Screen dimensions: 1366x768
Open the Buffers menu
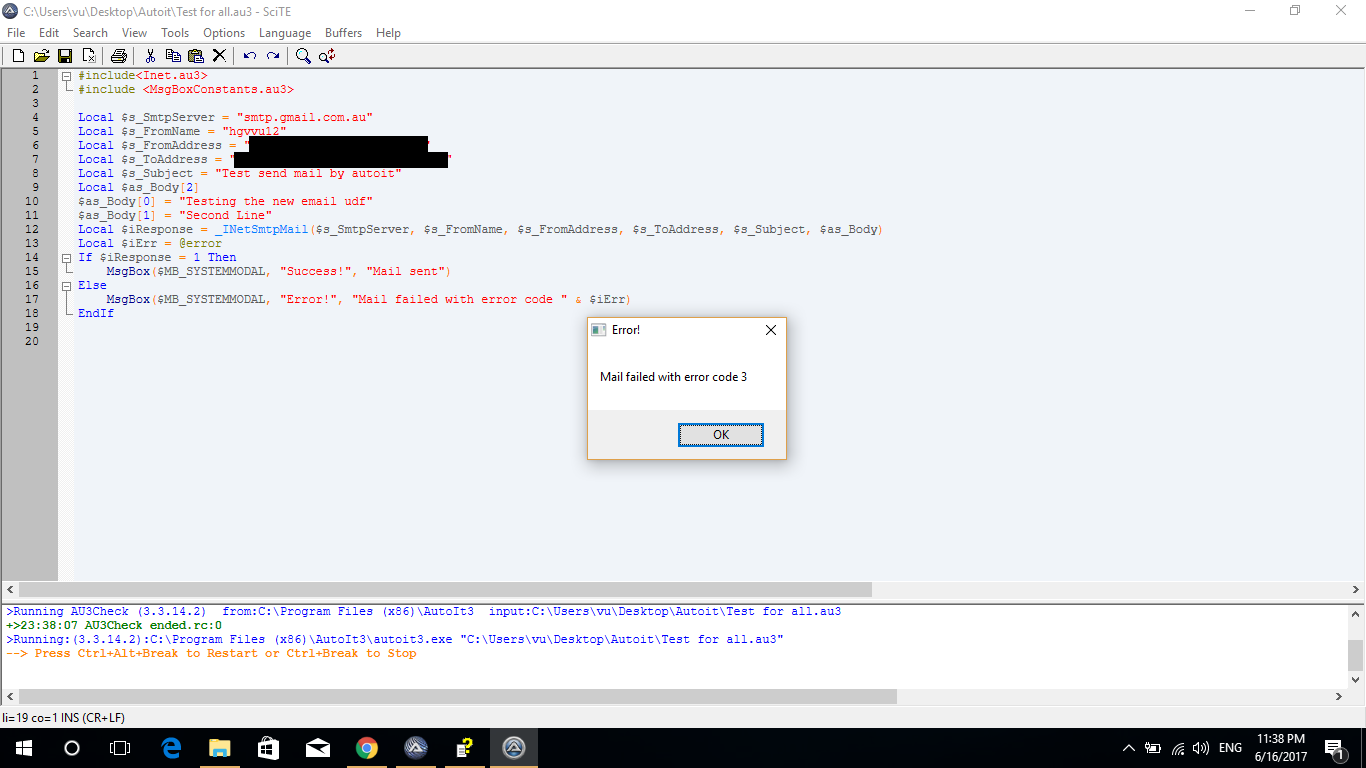click(x=343, y=33)
